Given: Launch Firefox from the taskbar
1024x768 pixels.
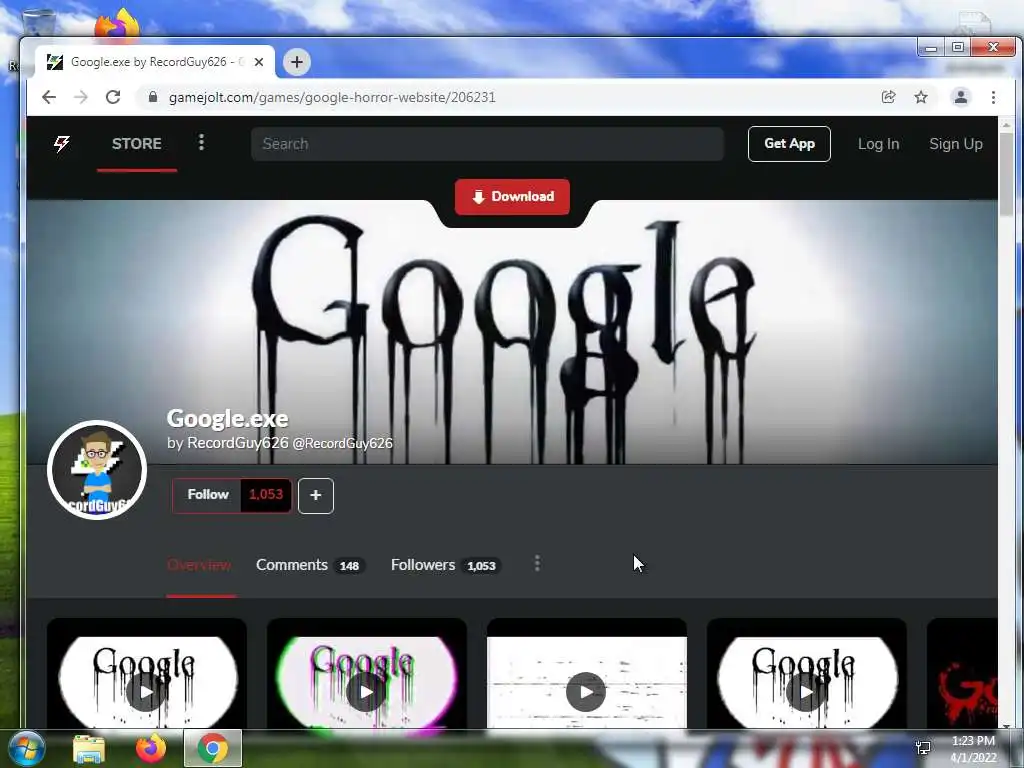Looking at the screenshot, I should (150, 748).
